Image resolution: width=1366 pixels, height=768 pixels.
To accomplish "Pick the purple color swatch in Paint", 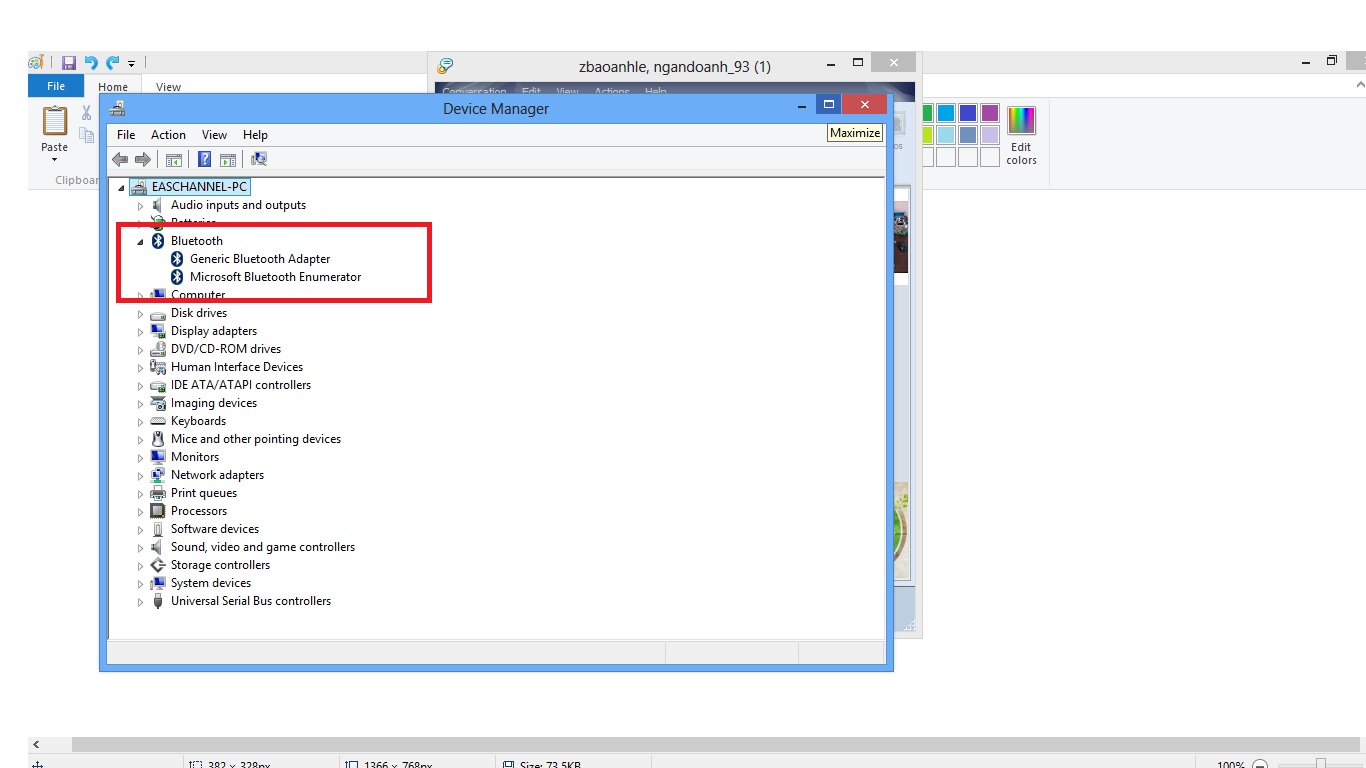I will [x=989, y=113].
